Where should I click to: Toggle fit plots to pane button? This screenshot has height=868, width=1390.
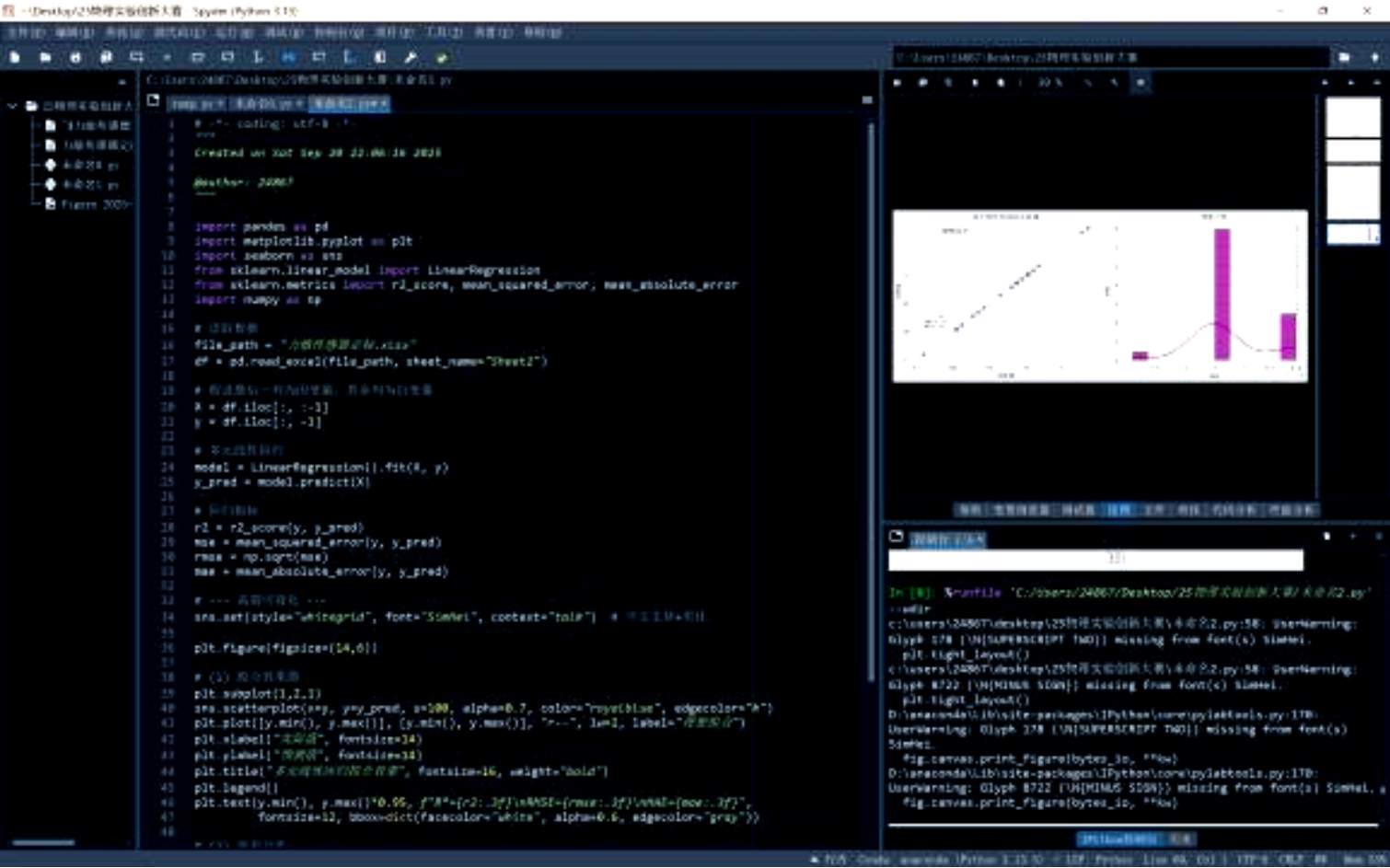point(1141,82)
